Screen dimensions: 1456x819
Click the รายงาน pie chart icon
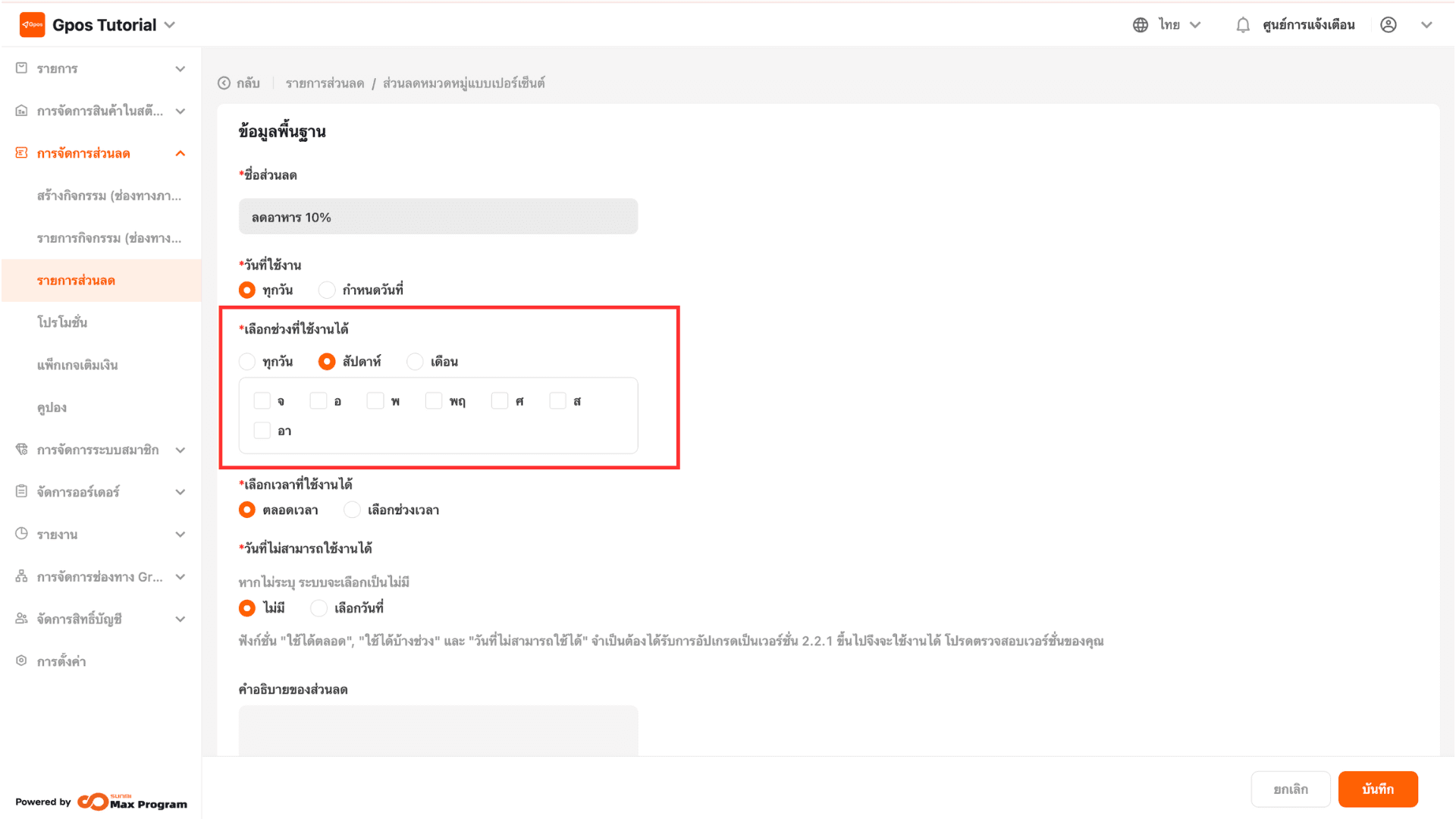pos(21,534)
